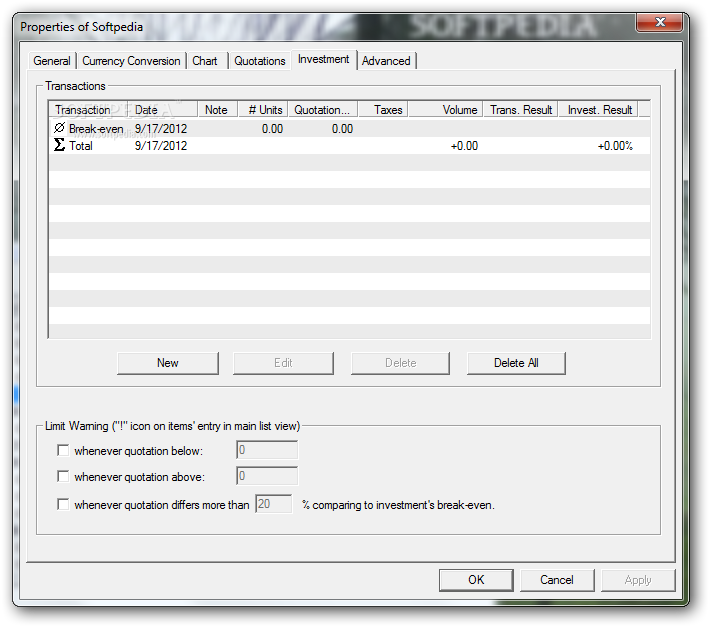Click the Invest. Result column header
The width and height of the screenshot is (710, 627).
click(599, 110)
